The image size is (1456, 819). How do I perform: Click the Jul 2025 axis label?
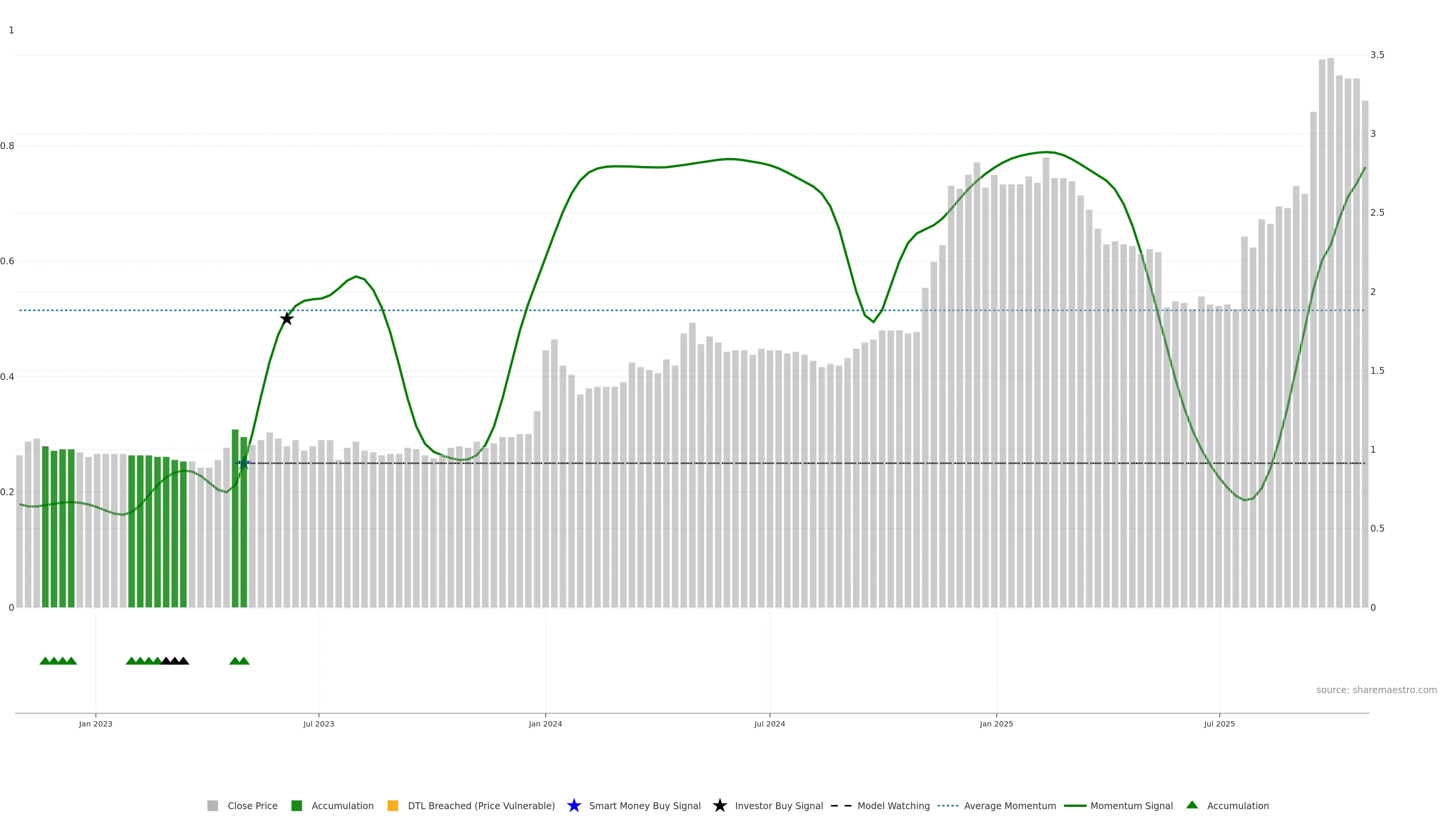[1219, 723]
